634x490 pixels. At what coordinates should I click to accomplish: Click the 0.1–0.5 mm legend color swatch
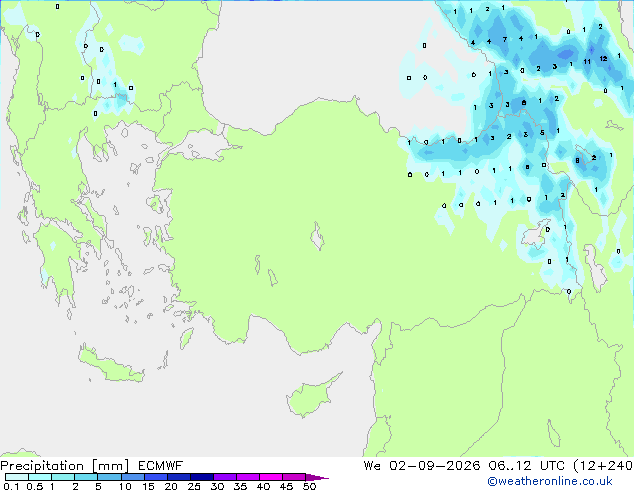pyautogui.click(x=17, y=477)
